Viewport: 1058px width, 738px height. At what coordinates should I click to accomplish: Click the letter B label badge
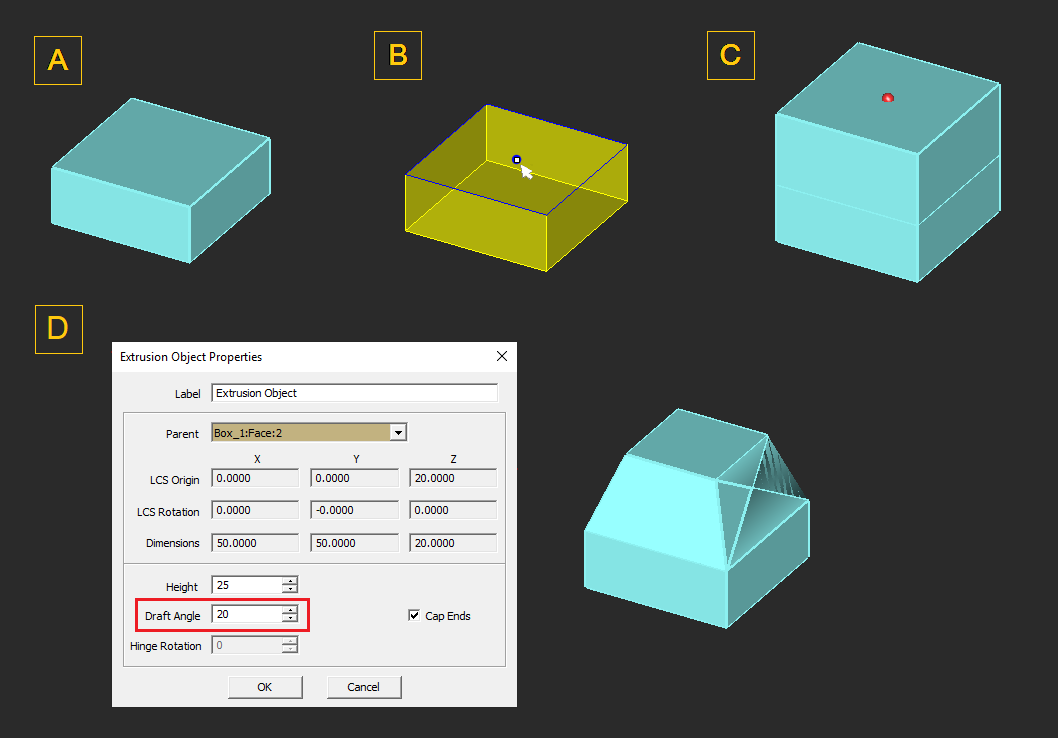[x=397, y=55]
